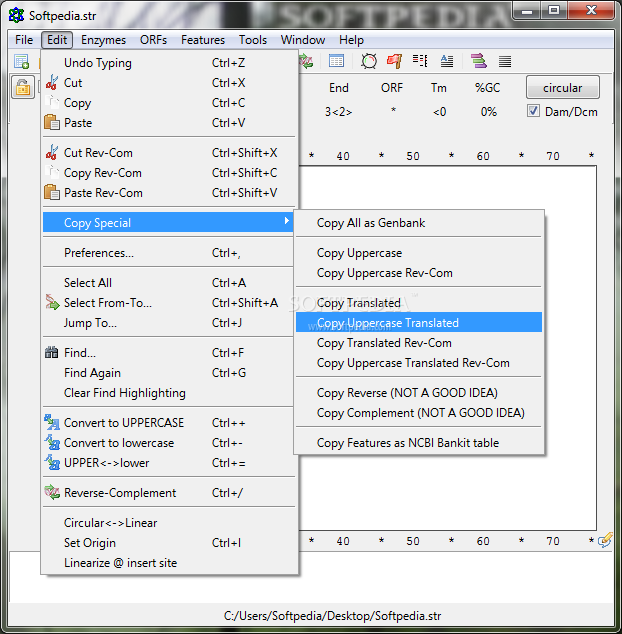Click the ORF column label
This screenshot has height=634, width=622.
click(391, 88)
